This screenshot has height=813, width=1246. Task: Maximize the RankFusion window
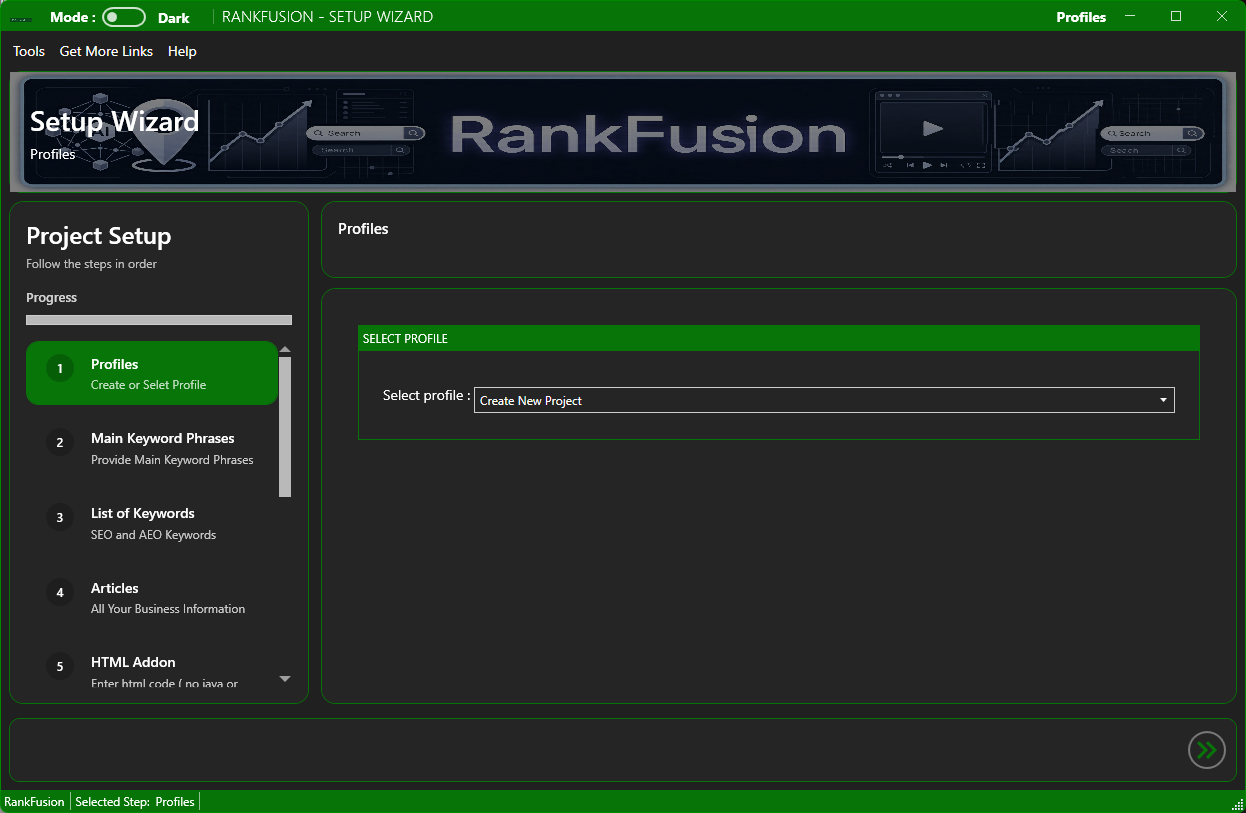click(1176, 16)
